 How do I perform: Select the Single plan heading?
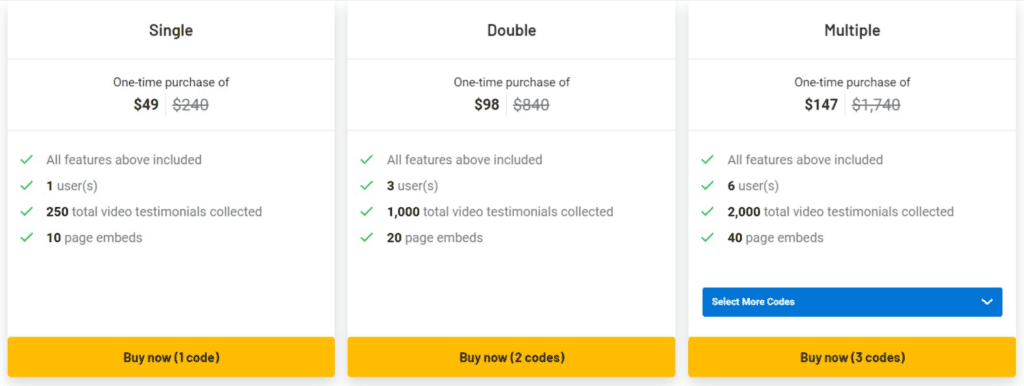click(171, 30)
